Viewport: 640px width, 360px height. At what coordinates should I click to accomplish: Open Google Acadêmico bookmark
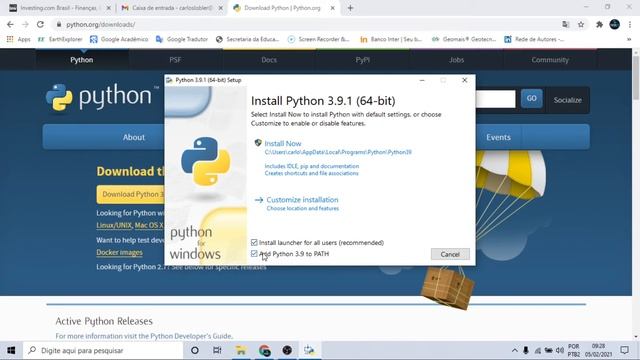(119, 39)
